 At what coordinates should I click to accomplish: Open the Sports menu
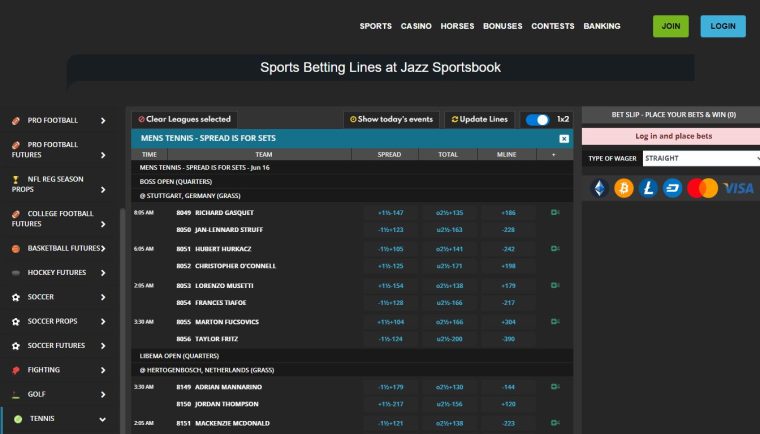coord(376,26)
